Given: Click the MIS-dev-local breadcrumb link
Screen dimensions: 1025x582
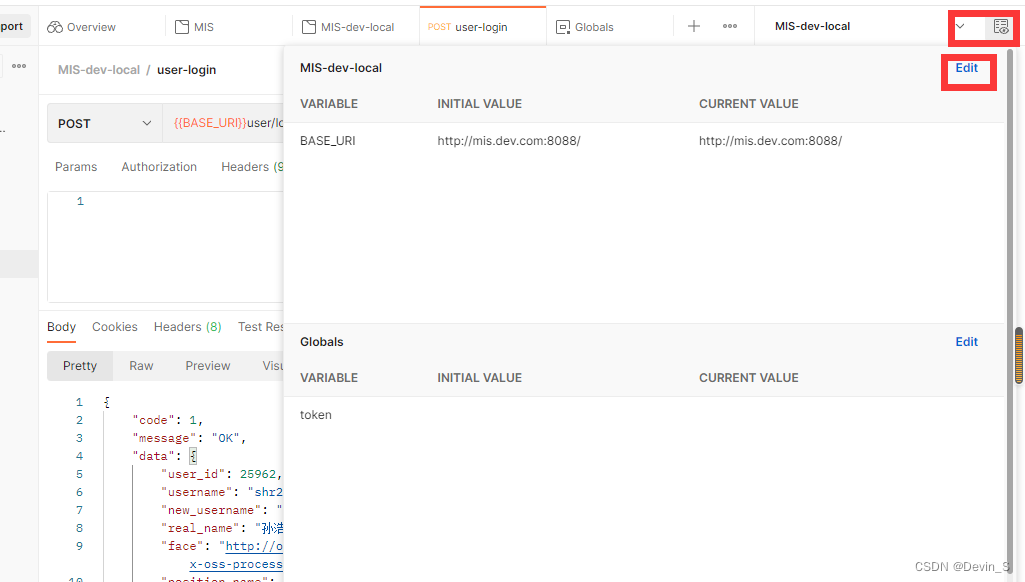Looking at the screenshot, I should coord(99,70).
